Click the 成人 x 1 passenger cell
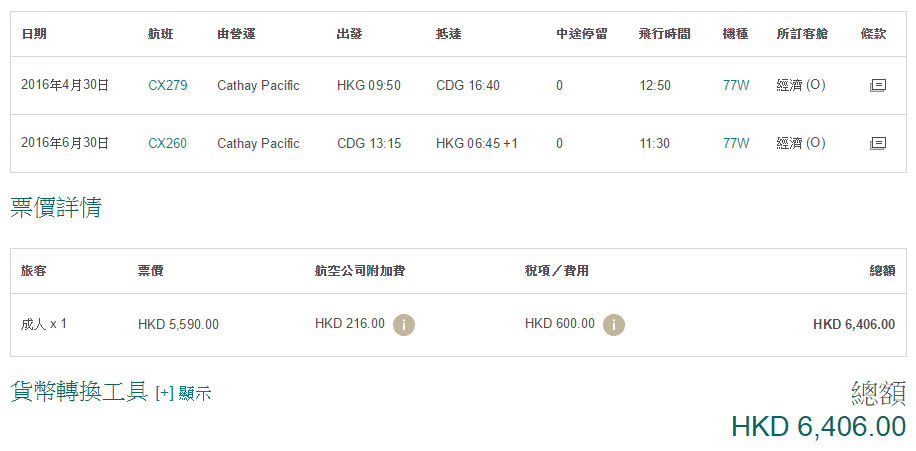The width and height of the screenshot is (916, 451). (x=44, y=324)
